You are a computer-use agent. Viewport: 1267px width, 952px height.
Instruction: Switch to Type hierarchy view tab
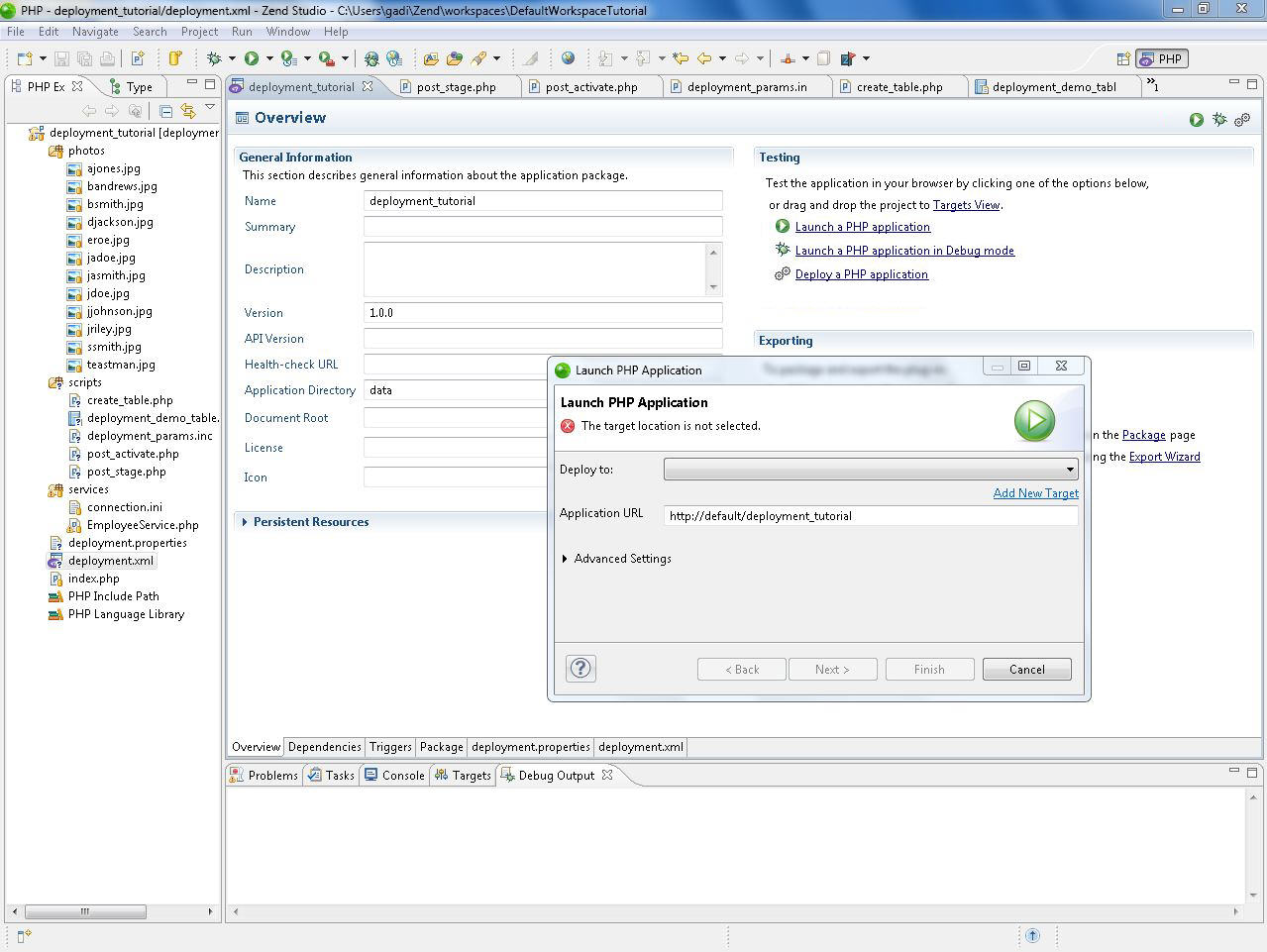[132, 87]
